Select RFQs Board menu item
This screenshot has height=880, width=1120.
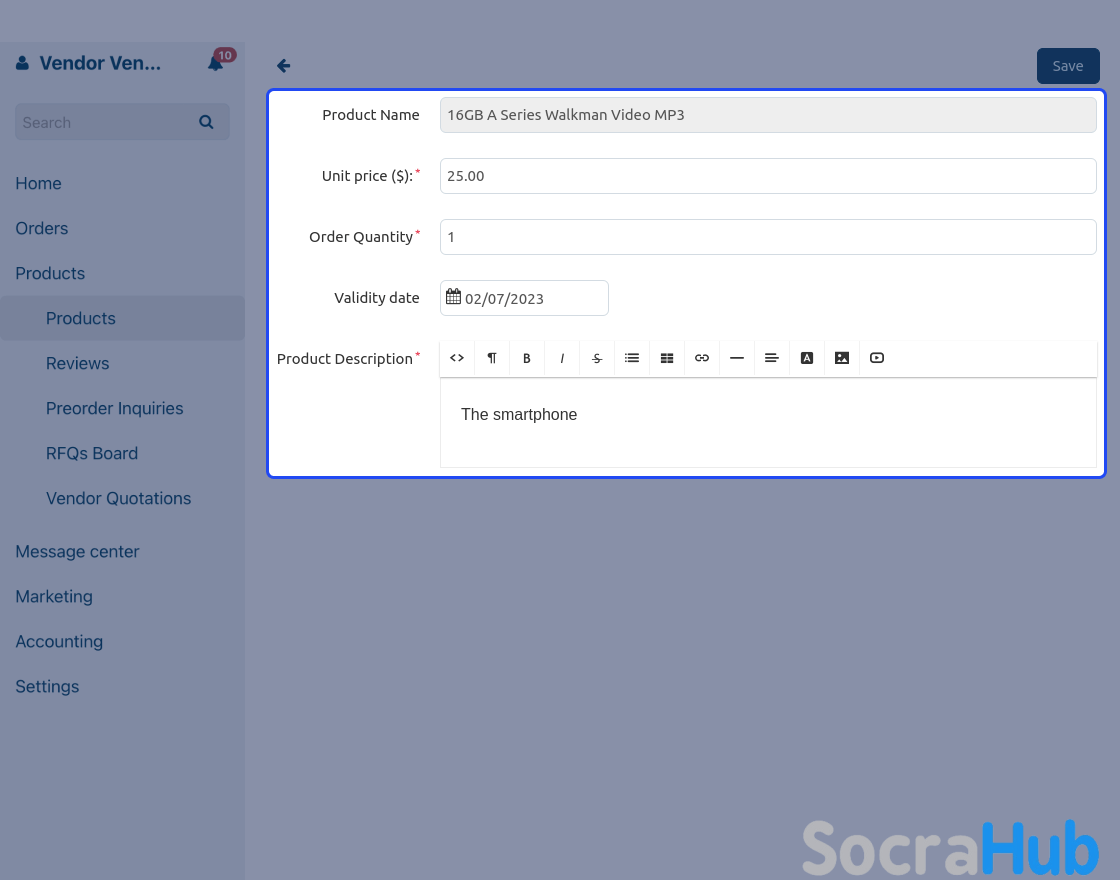92,453
